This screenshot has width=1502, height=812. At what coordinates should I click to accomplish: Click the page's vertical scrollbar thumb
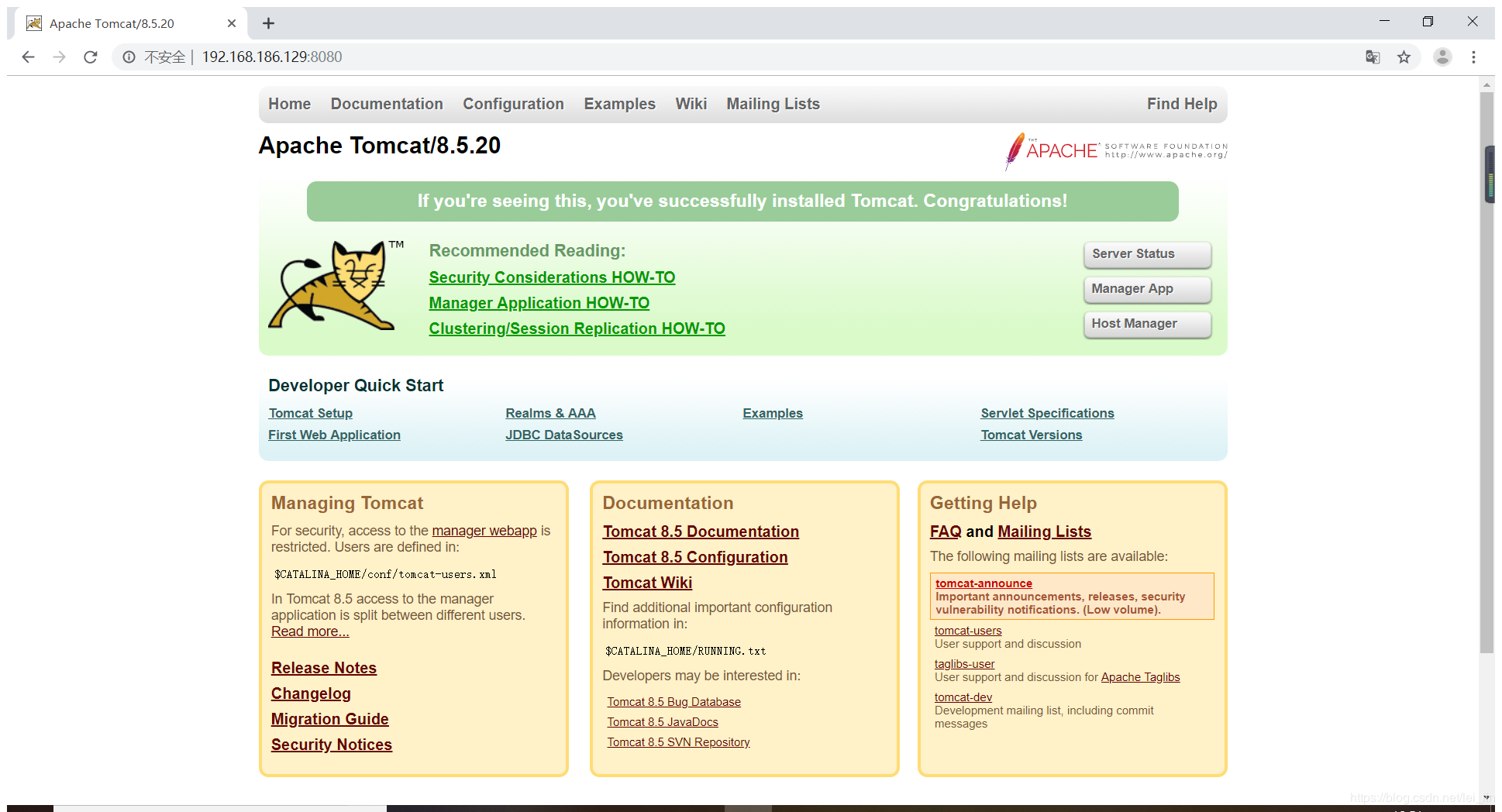pyautogui.click(x=1486, y=372)
